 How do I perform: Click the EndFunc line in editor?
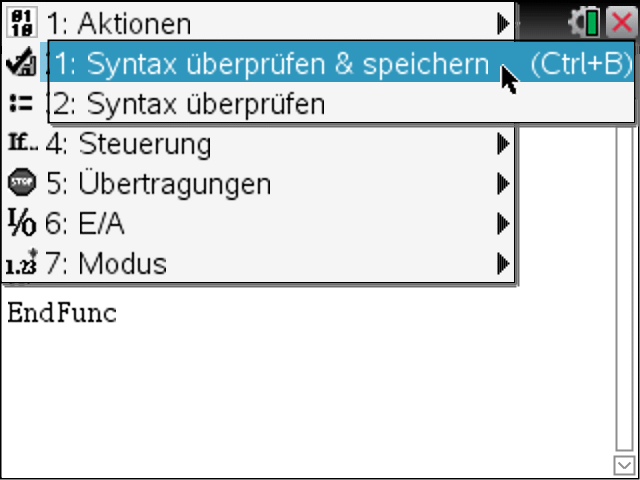point(62,313)
